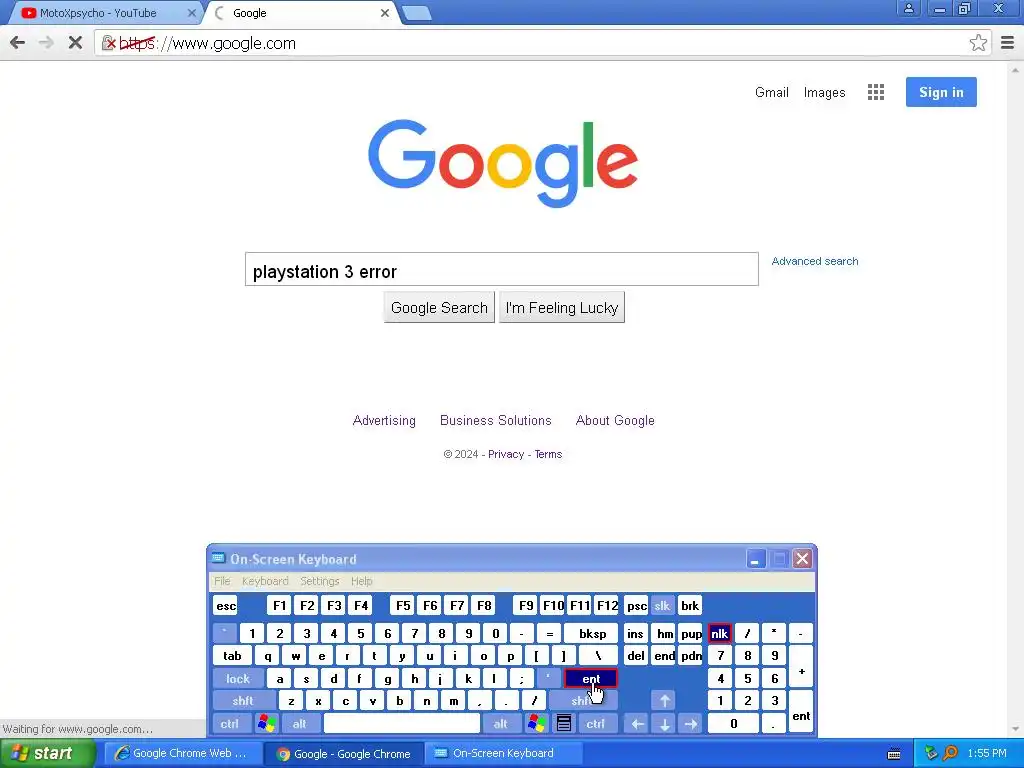Bookmark this page with the star icon
The height and width of the screenshot is (768, 1024).
pos(978,43)
